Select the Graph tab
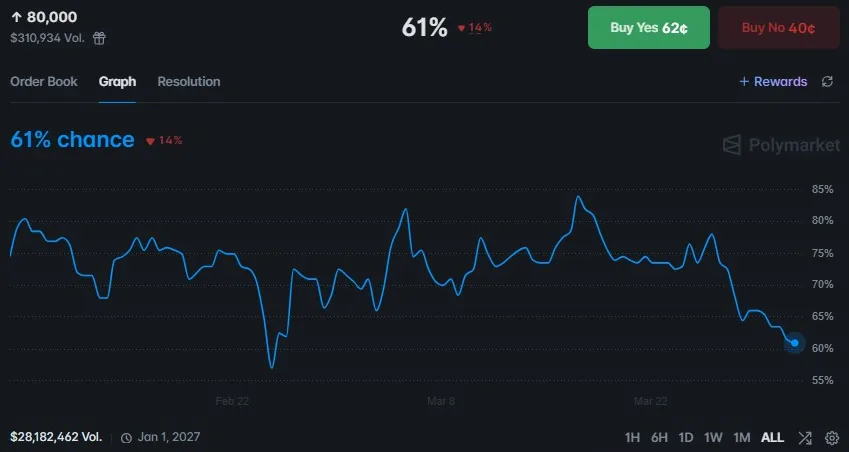The image size is (849, 452). coord(117,81)
